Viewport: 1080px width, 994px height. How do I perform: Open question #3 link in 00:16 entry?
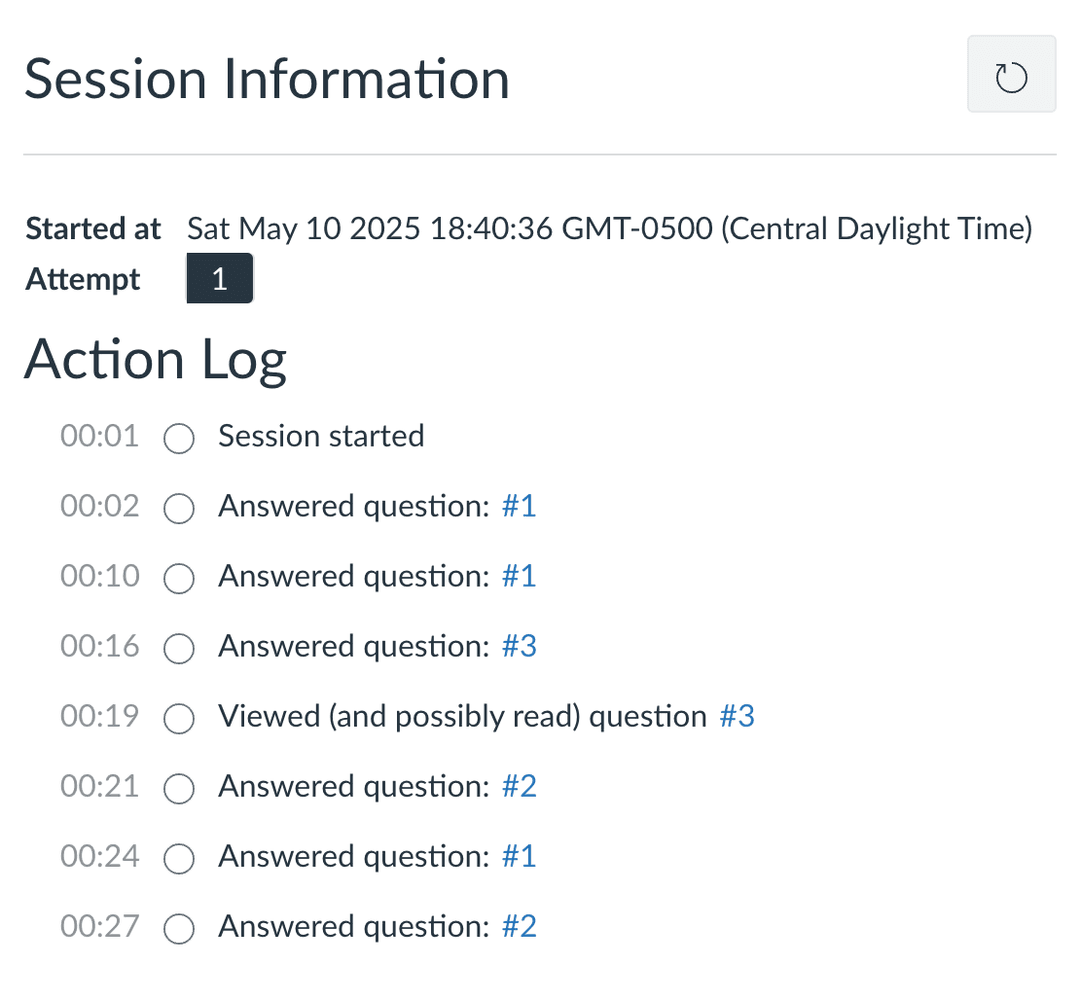[518, 646]
